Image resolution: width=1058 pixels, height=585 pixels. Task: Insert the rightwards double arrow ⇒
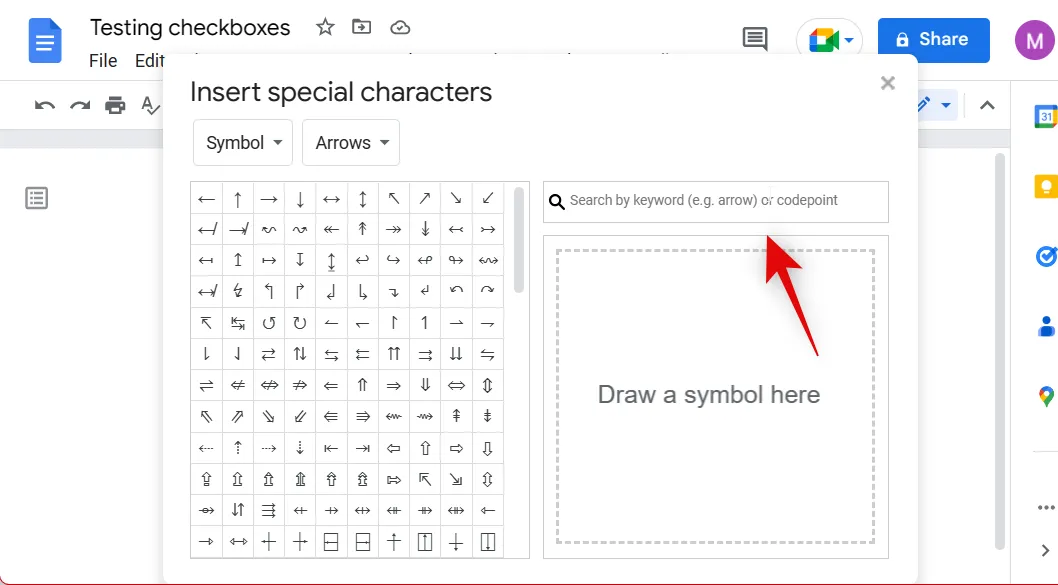click(x=394, y=385)
